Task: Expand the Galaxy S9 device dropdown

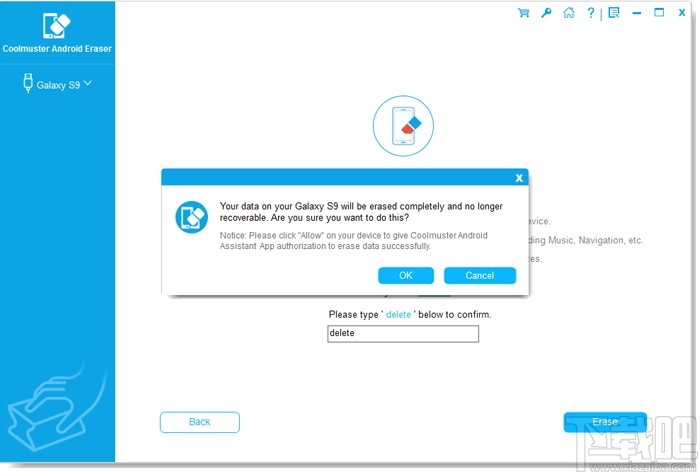Action: coord(88,83)
